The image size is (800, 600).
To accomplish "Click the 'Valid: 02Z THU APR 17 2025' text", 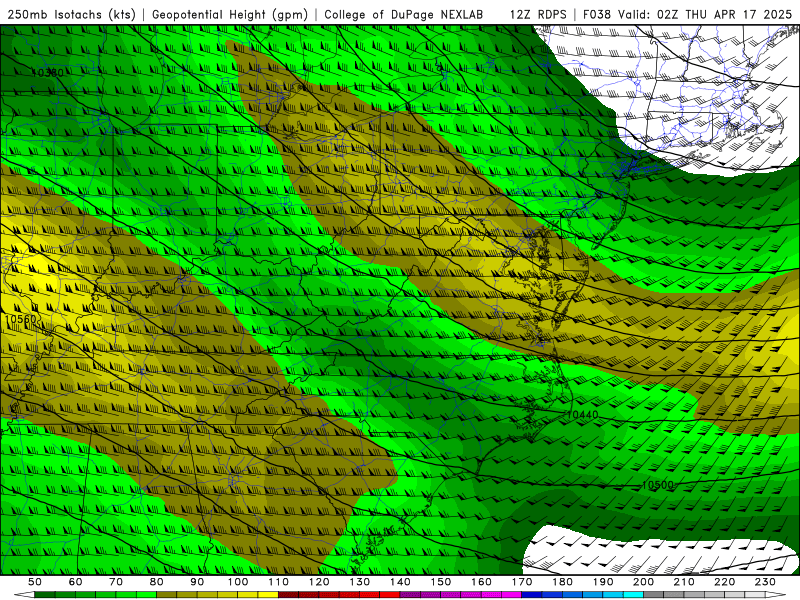I will click(705, 14).
